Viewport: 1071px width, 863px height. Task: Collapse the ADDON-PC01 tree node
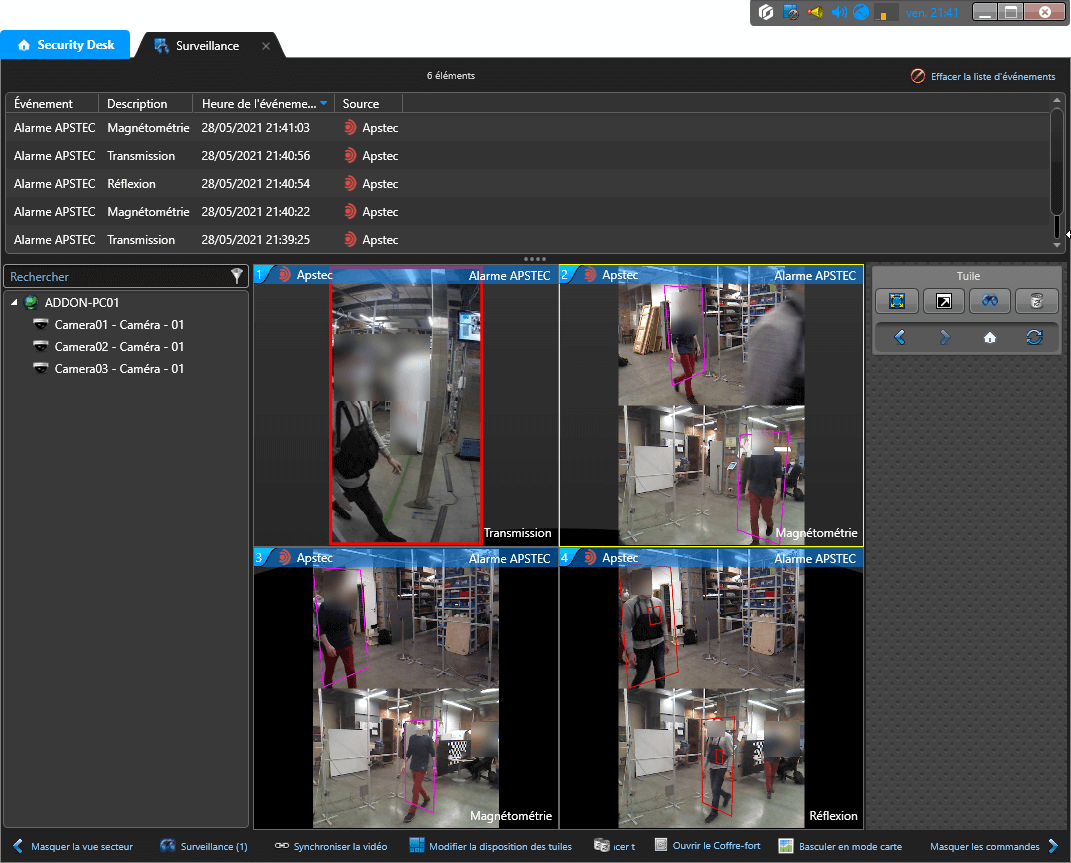pos(15,303)
